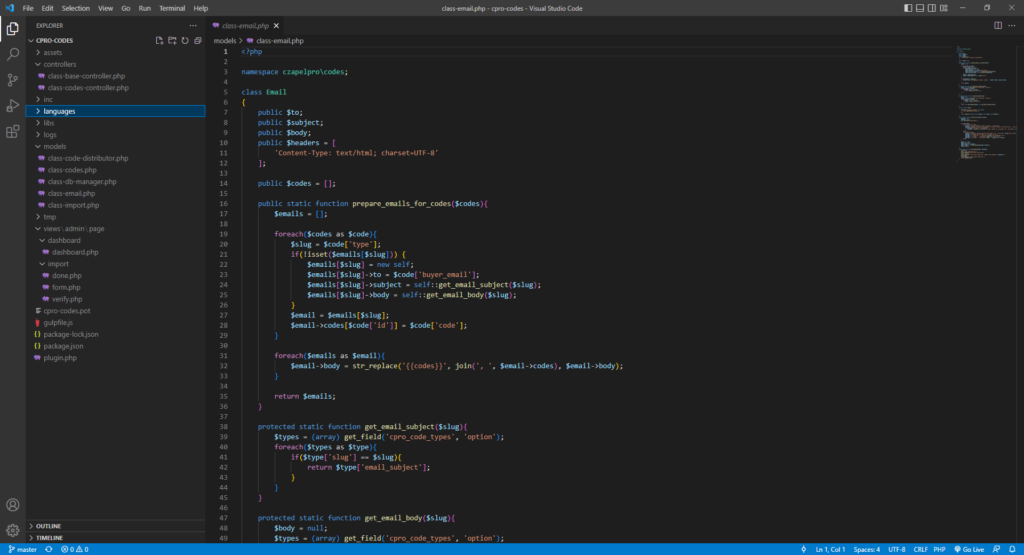Open notifications bell in status bar
Viewport: 1024px width, 555px height.
(x=1012, y=550)
